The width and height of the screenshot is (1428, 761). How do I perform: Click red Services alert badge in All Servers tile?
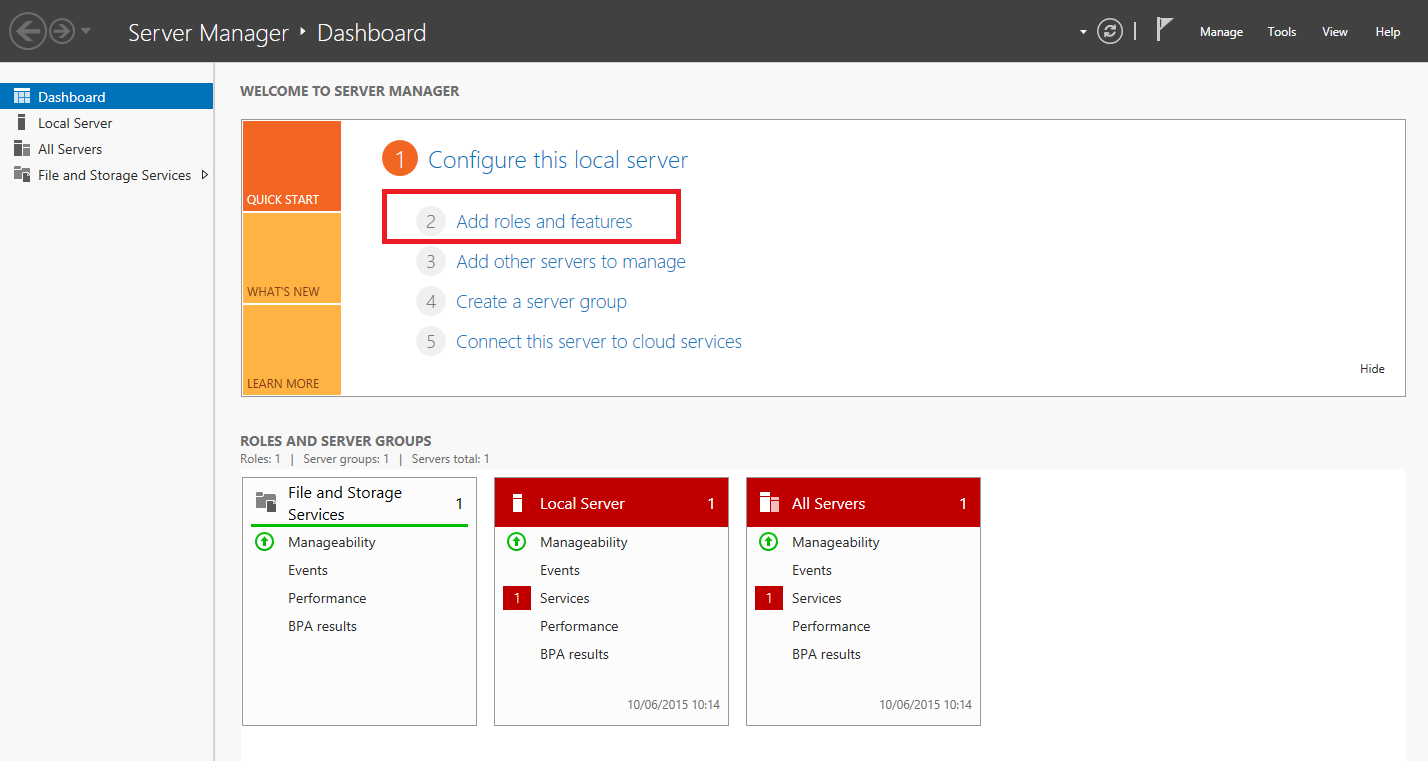(769, 598)
